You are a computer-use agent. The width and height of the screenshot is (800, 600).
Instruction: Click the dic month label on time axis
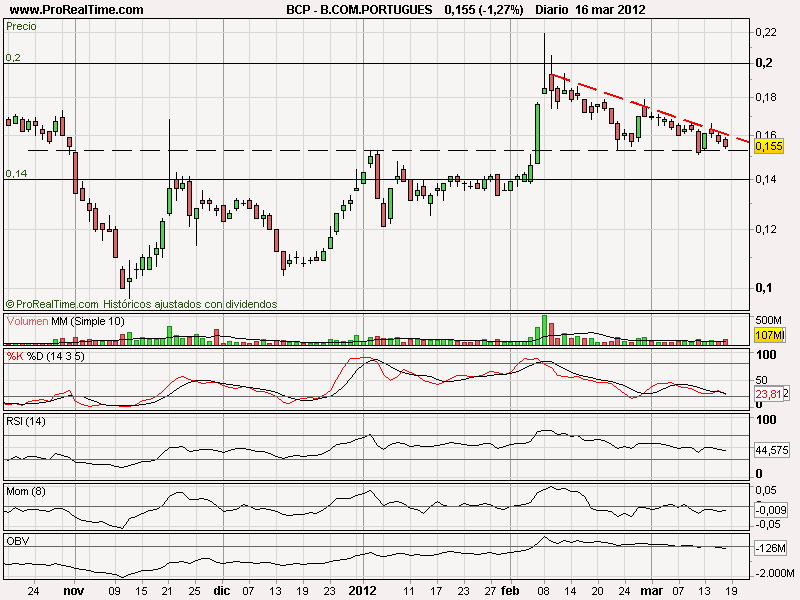(222, 591)
